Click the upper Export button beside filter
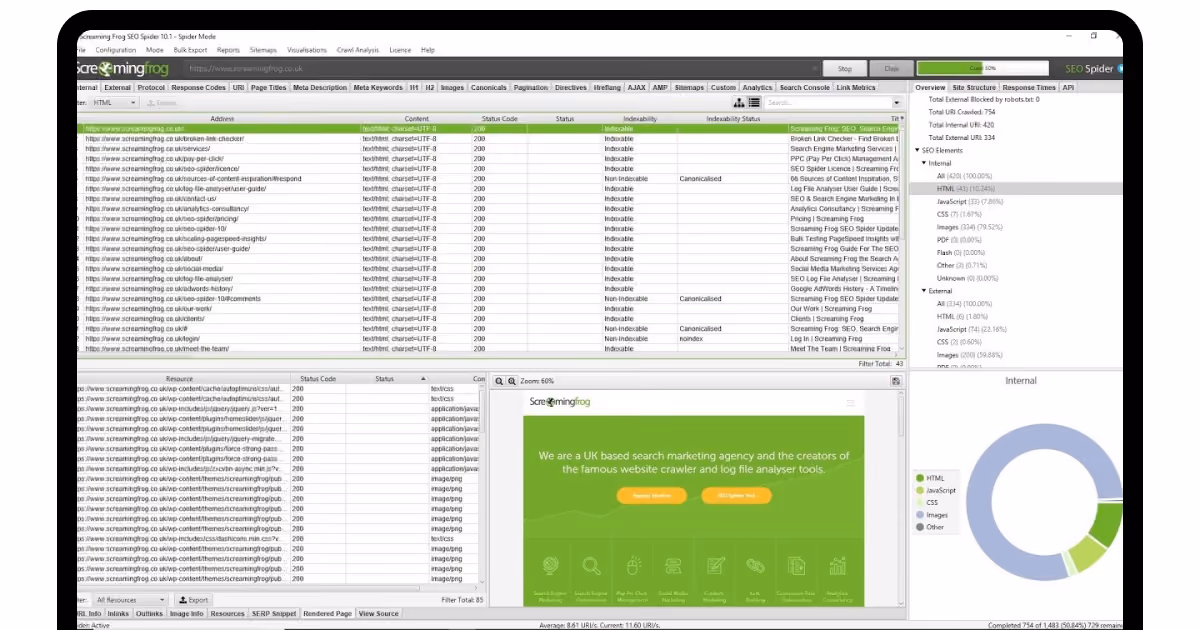Viewport: 1200px width, 630px height. coord(161,103)
